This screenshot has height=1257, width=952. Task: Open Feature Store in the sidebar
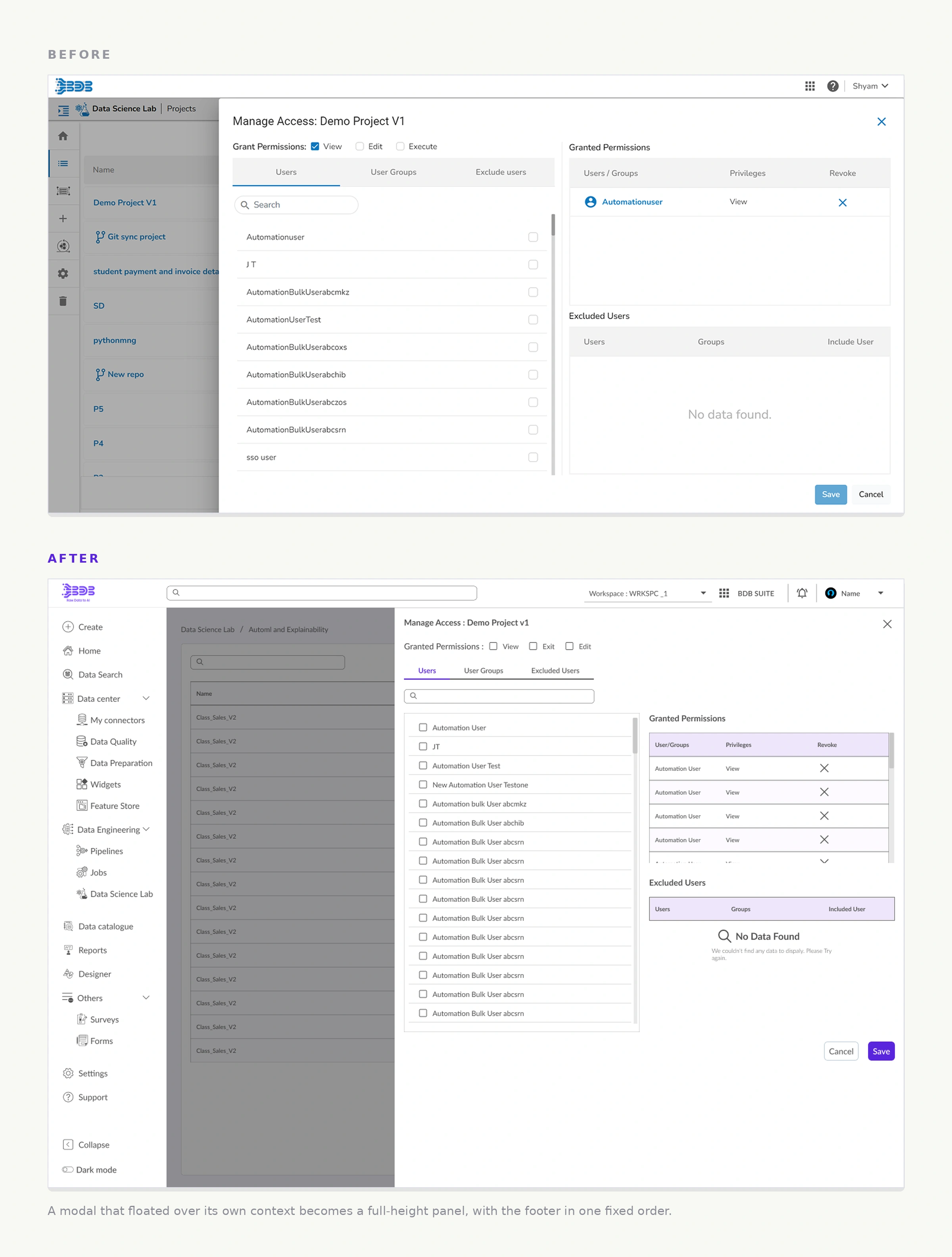pyautogui.click(x=114, y=806)
